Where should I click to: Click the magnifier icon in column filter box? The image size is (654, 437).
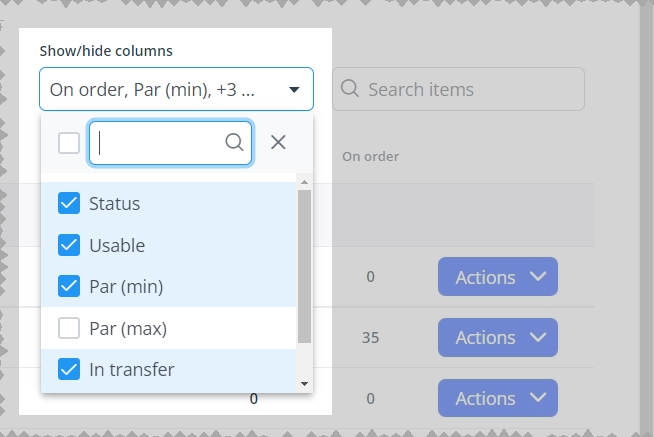click(x=234, y=142)
